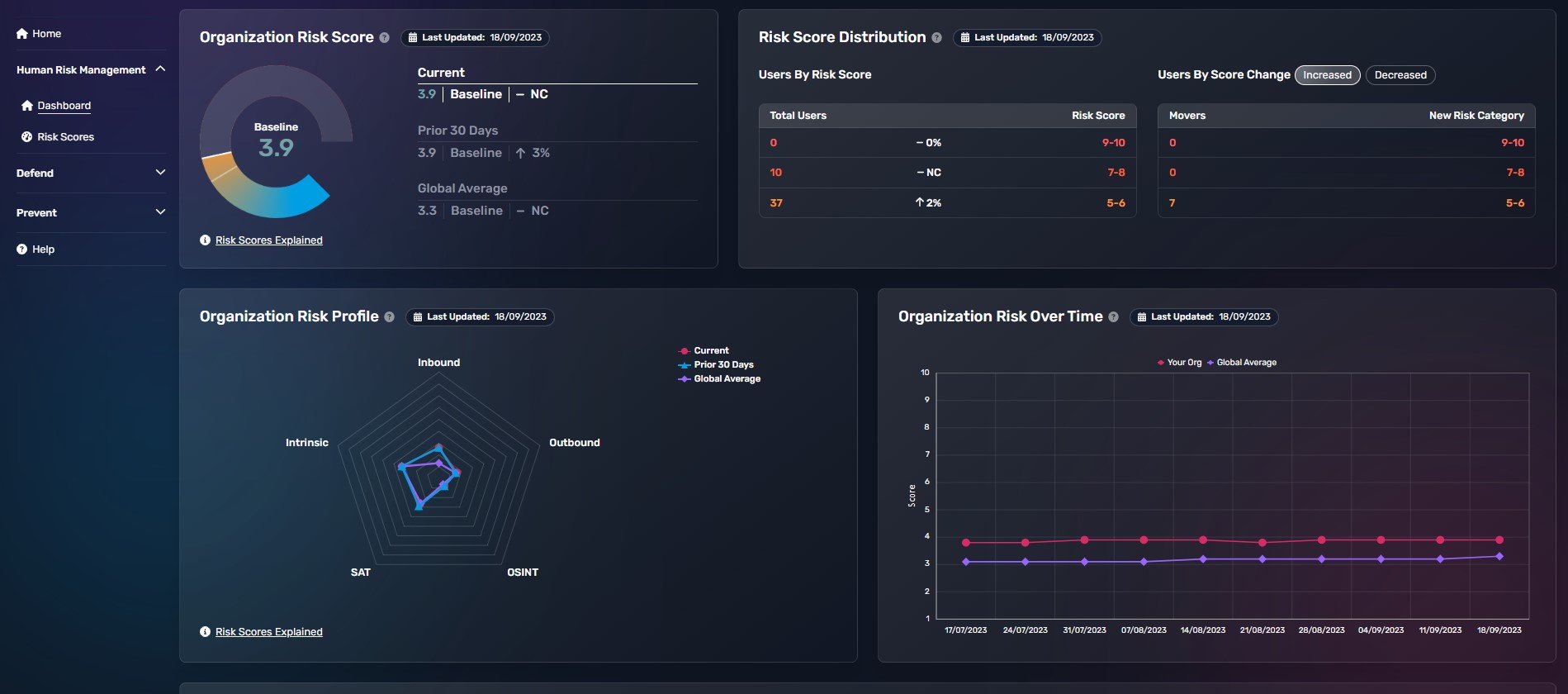Open Risk Scores Explained link under gauge
This screenshot has width=1568, height=694.
268,240
